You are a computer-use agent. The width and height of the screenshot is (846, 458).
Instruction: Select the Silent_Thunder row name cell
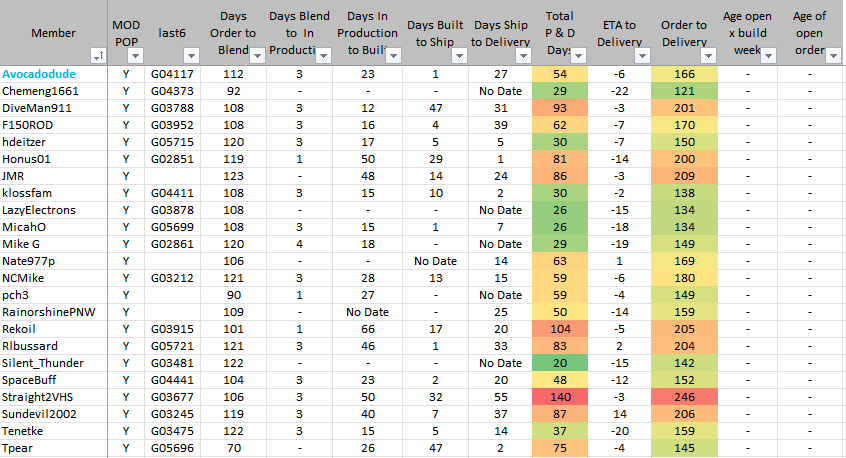pos(42,362)
